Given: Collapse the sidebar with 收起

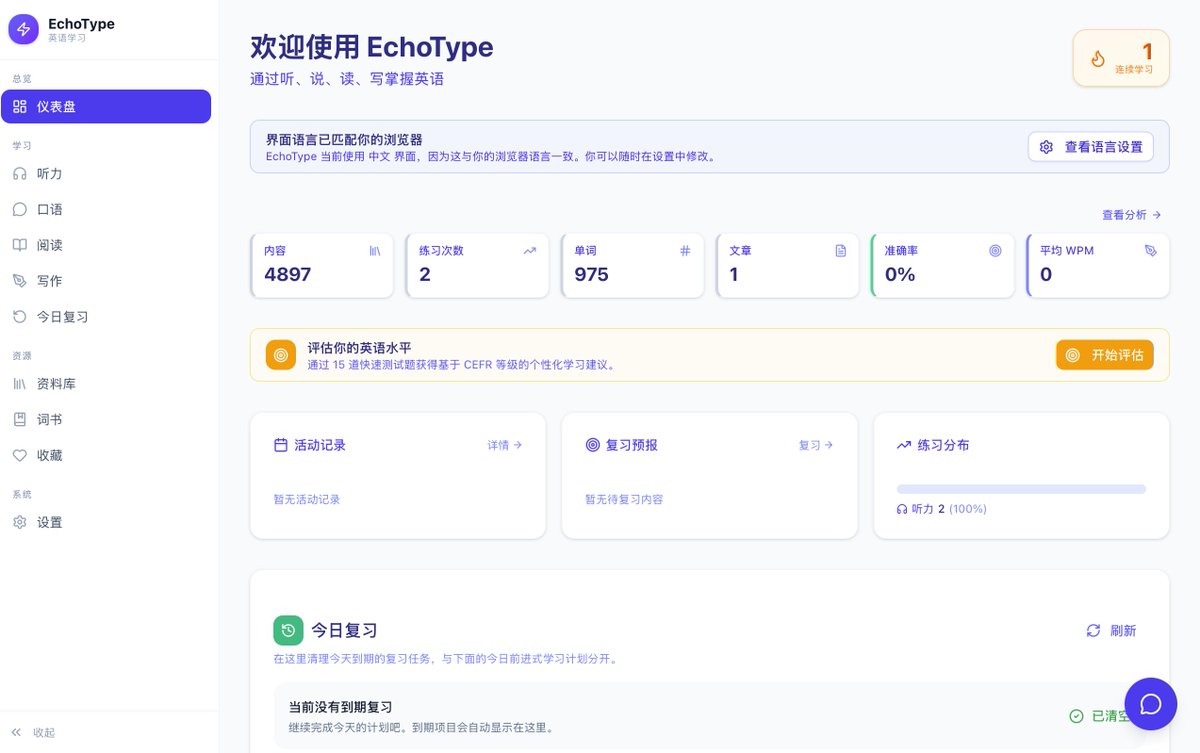Looking at the screenshot, I should point(33,732).
